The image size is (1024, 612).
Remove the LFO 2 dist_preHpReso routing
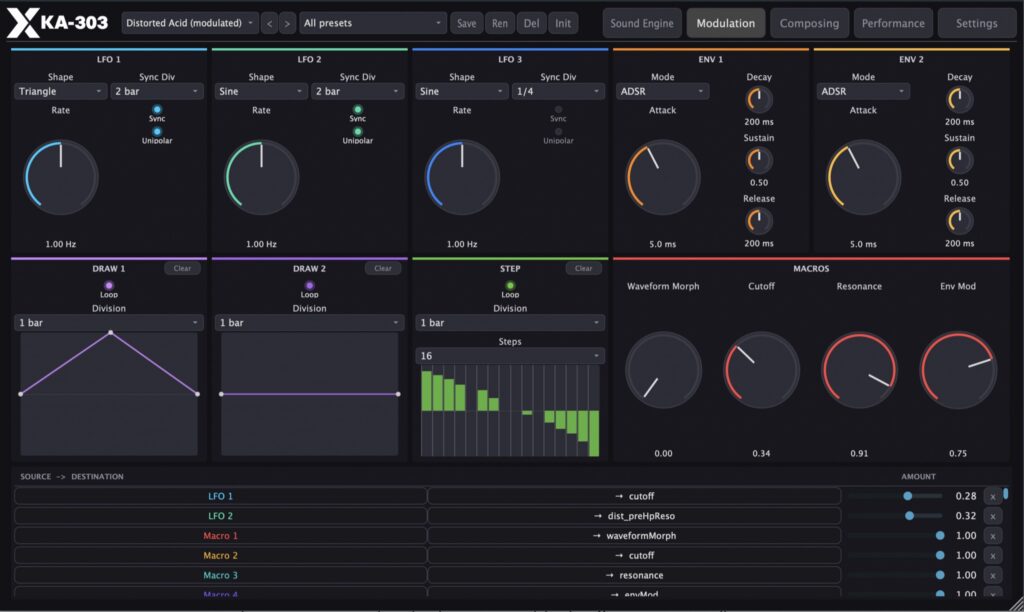click(x=993, y=516)
